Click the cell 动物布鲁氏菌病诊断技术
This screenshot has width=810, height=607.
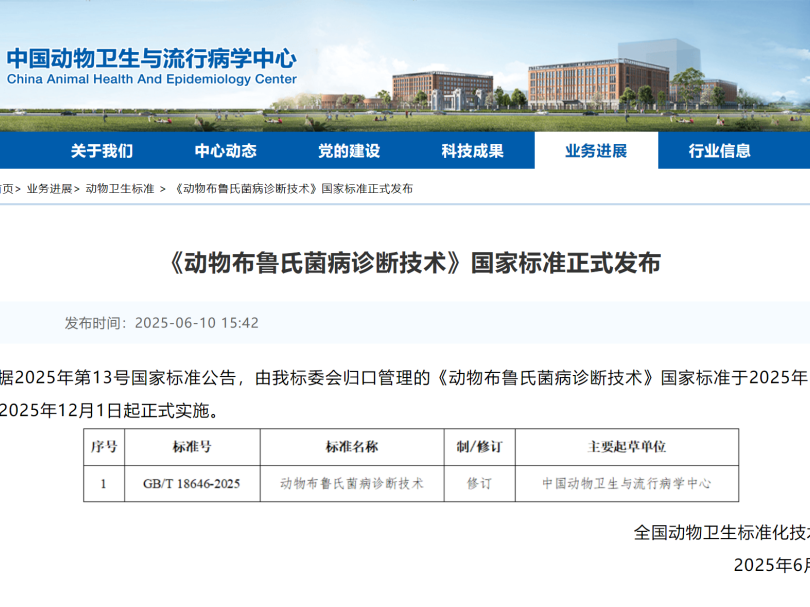click(352, 484)
